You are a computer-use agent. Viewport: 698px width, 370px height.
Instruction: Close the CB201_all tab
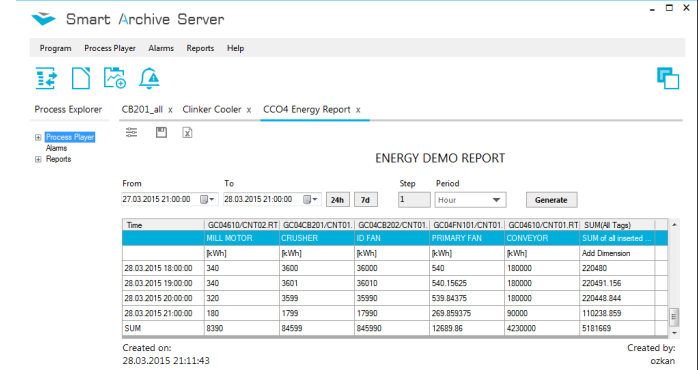click(170, 110)
